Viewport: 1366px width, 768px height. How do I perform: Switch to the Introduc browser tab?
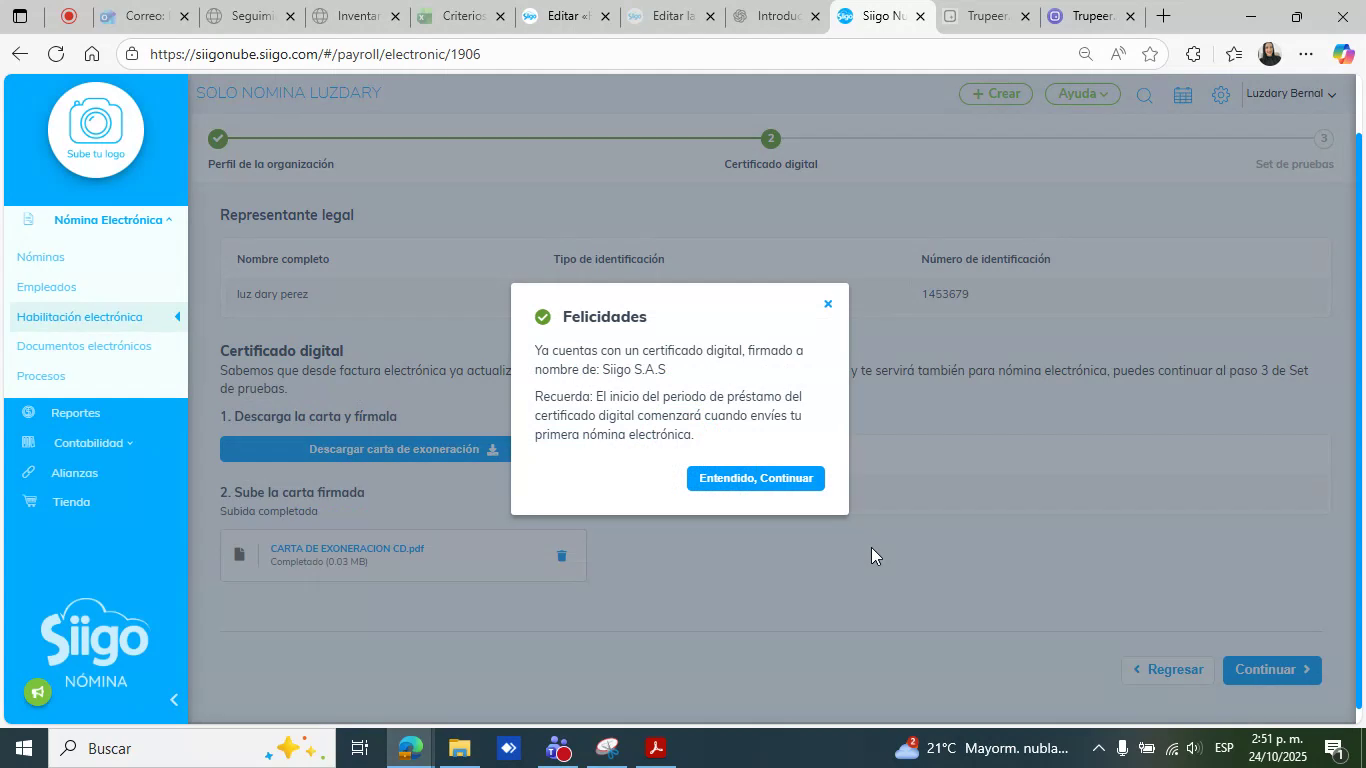coord(778,16)
